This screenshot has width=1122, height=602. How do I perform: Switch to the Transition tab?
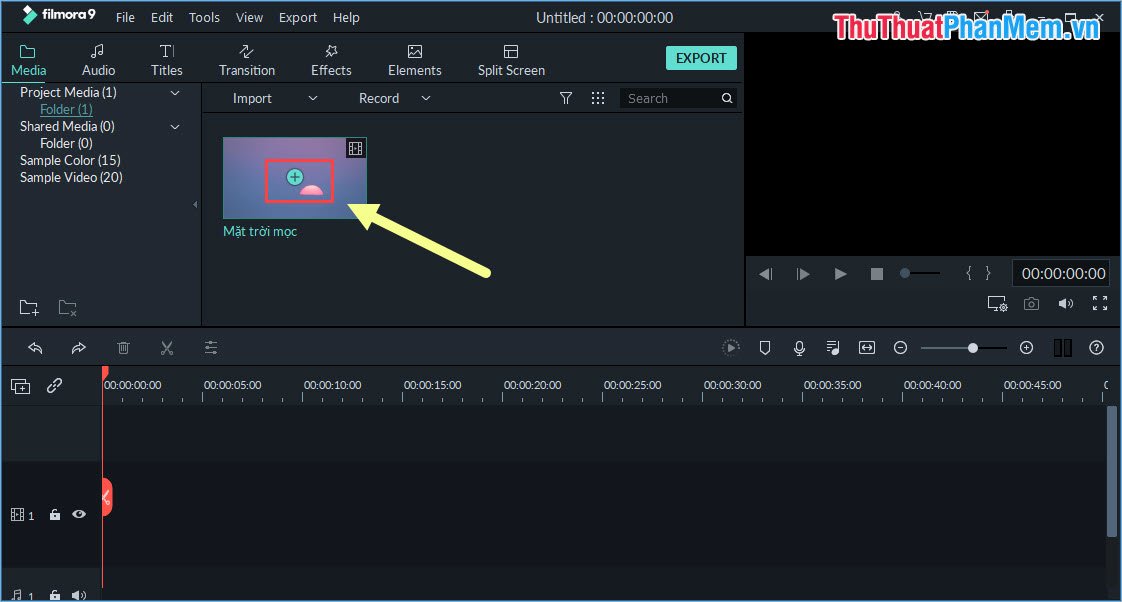246,58
